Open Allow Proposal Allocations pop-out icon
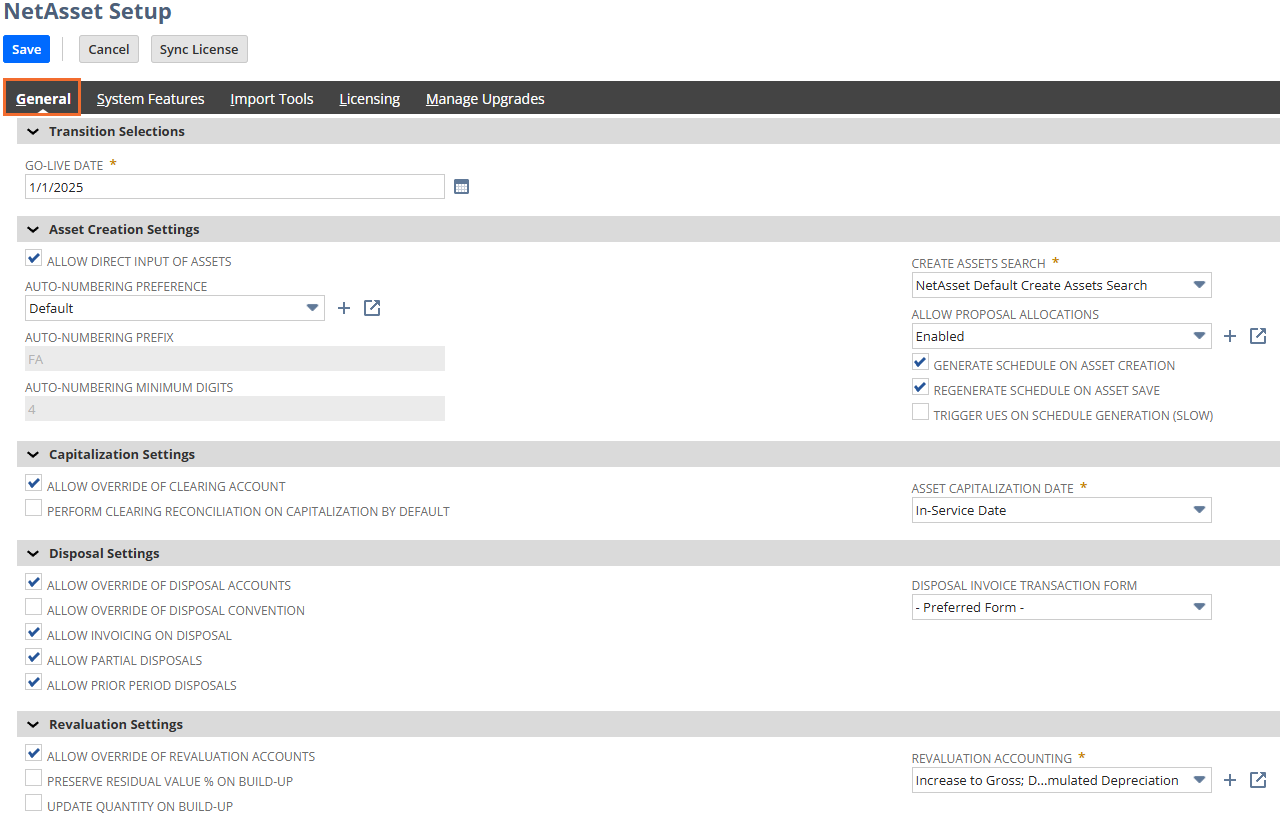Image resolution: width=1280 pixels, height=813 pixels. click(1259, 336)
